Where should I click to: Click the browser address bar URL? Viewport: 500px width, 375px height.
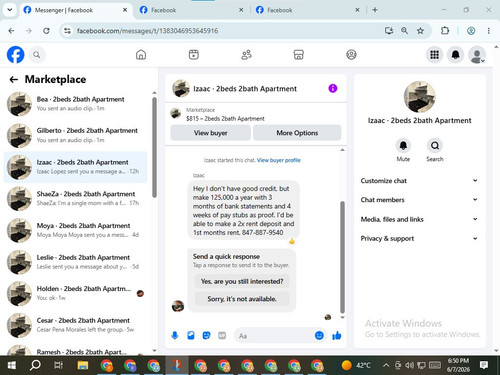coord(147,31)
